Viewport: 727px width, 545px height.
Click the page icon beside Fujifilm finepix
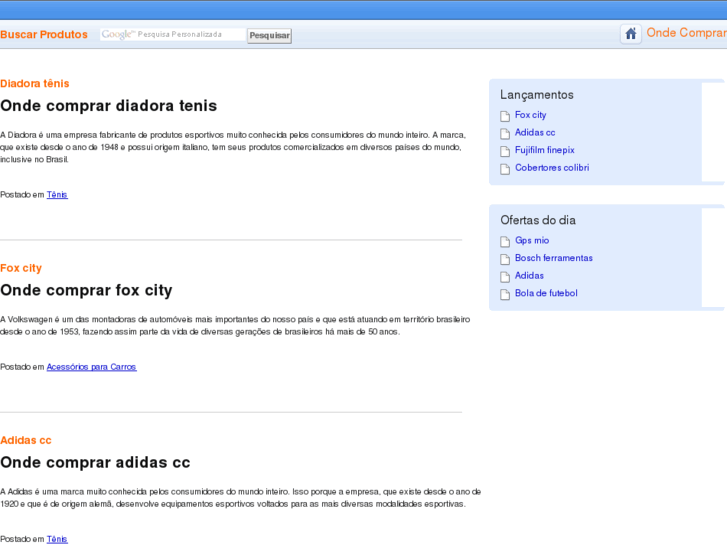tap(505, 151)
